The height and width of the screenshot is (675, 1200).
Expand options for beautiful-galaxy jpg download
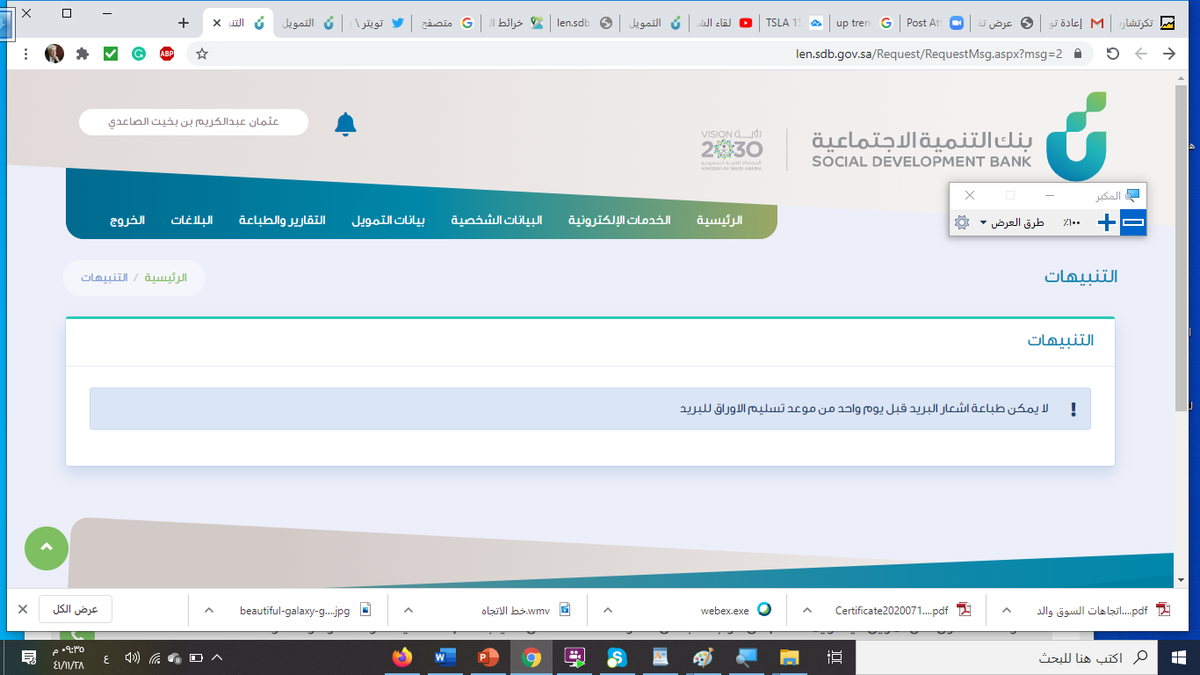pyautogui.click(x=209, y=610)
